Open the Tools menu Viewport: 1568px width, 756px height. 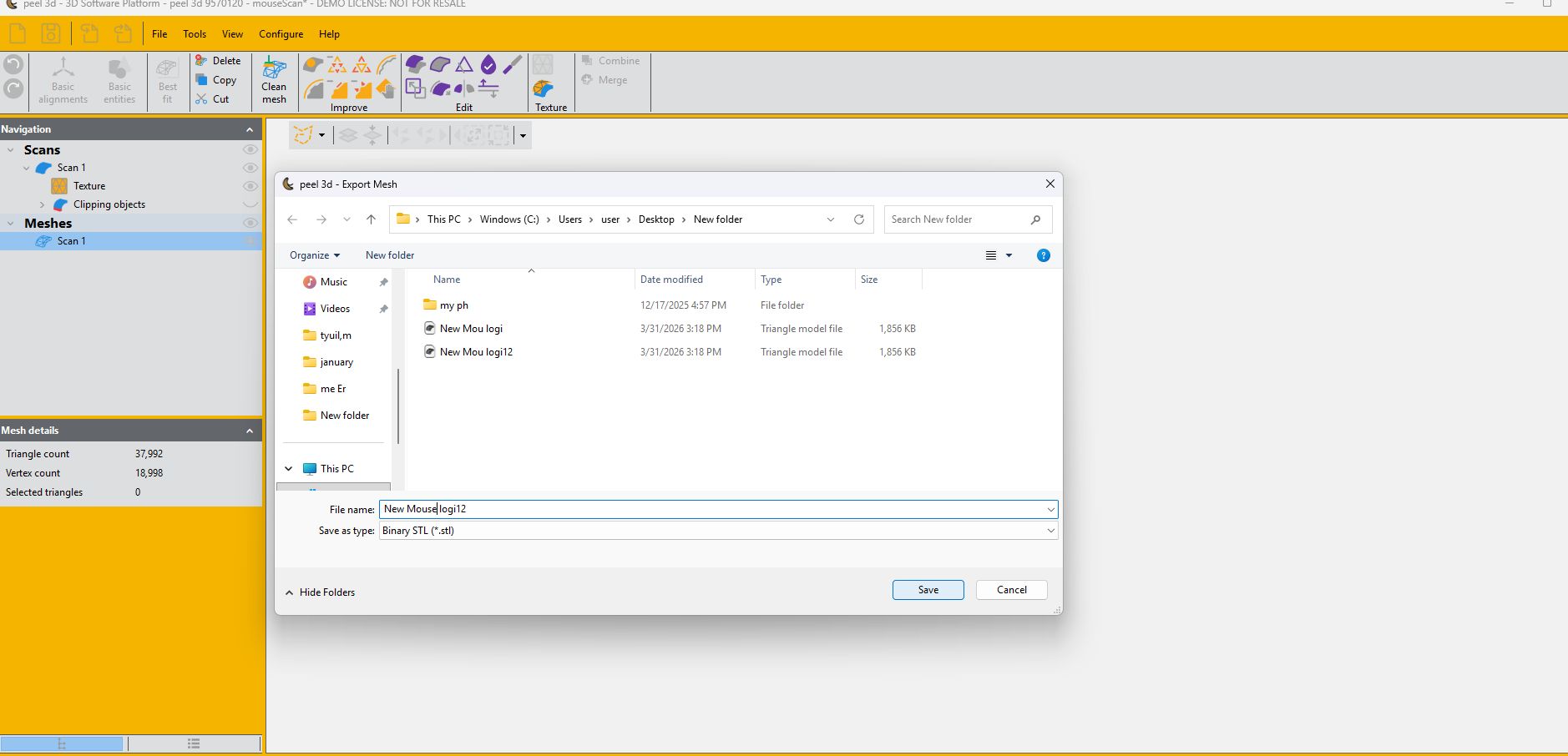[x=194, y=34]
